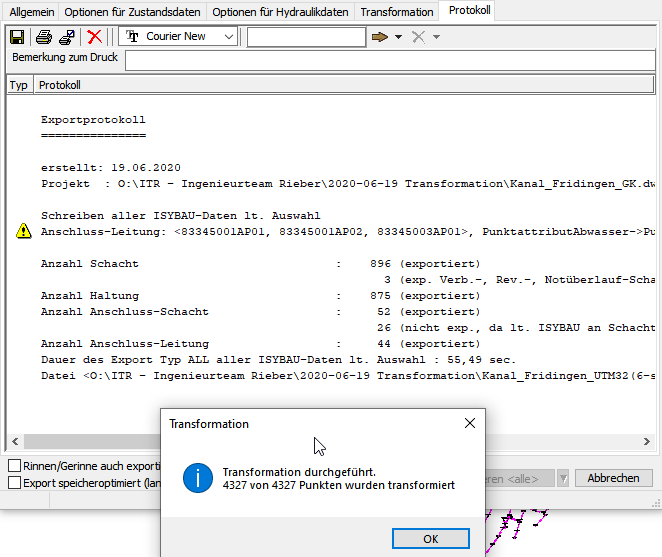Viewport: 662px width, 557px height.
Task: Enable the Export speicheroptimiert checkbox
Action: [15, 483]
